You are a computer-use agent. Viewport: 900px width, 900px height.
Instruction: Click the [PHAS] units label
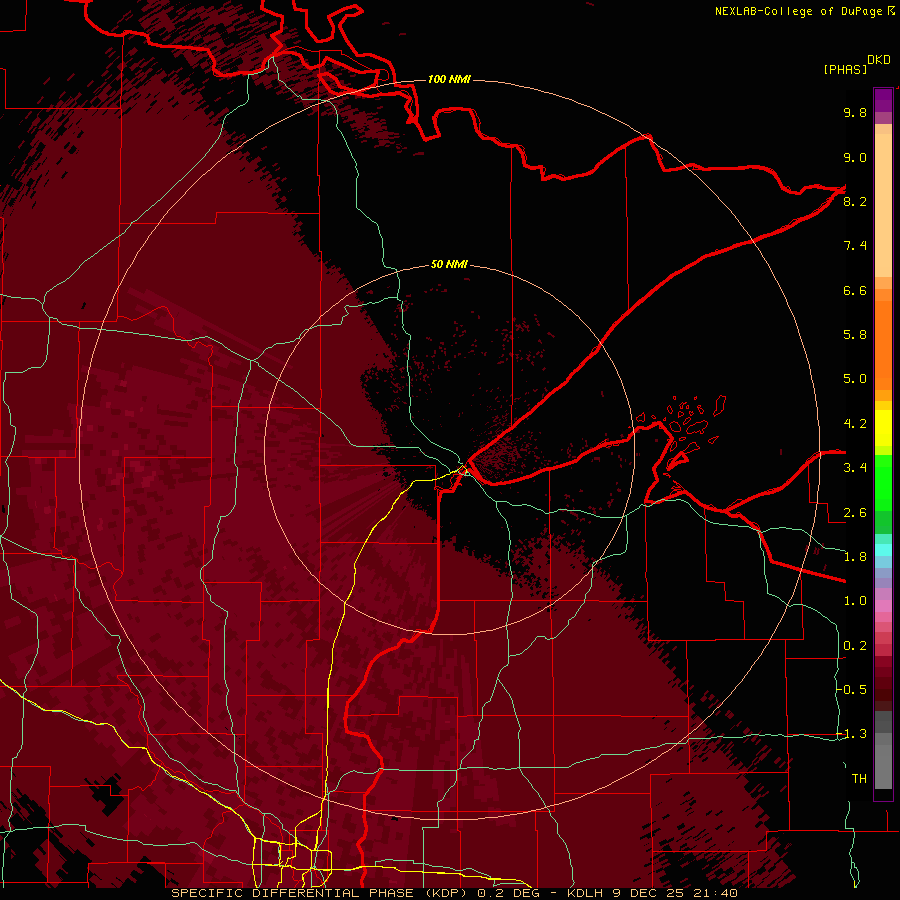pos(845,69)
